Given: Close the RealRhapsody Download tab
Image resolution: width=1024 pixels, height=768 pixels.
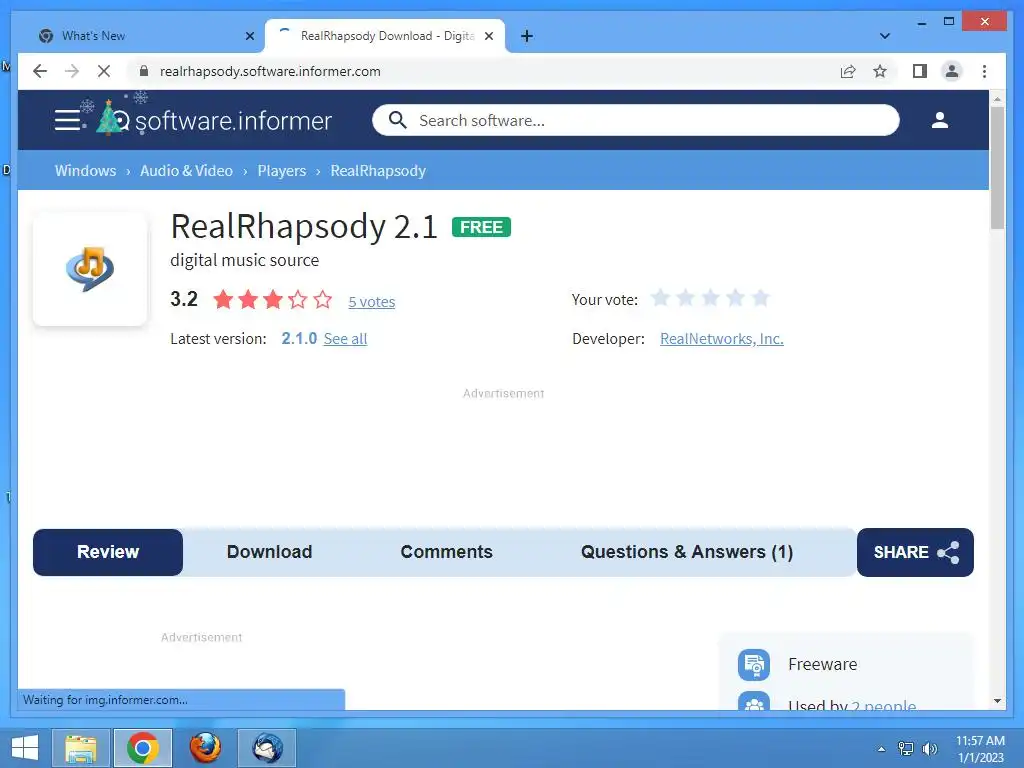Looking at the screenshot, I should point(488,36).
